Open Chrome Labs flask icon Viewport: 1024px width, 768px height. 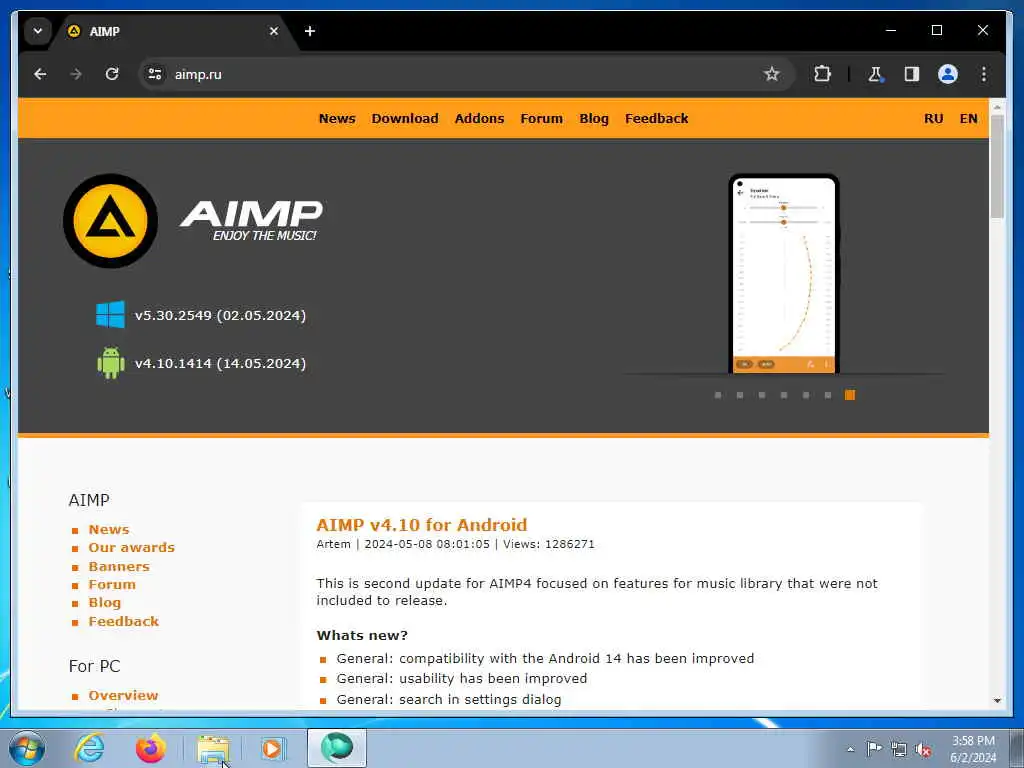(875, 74)
